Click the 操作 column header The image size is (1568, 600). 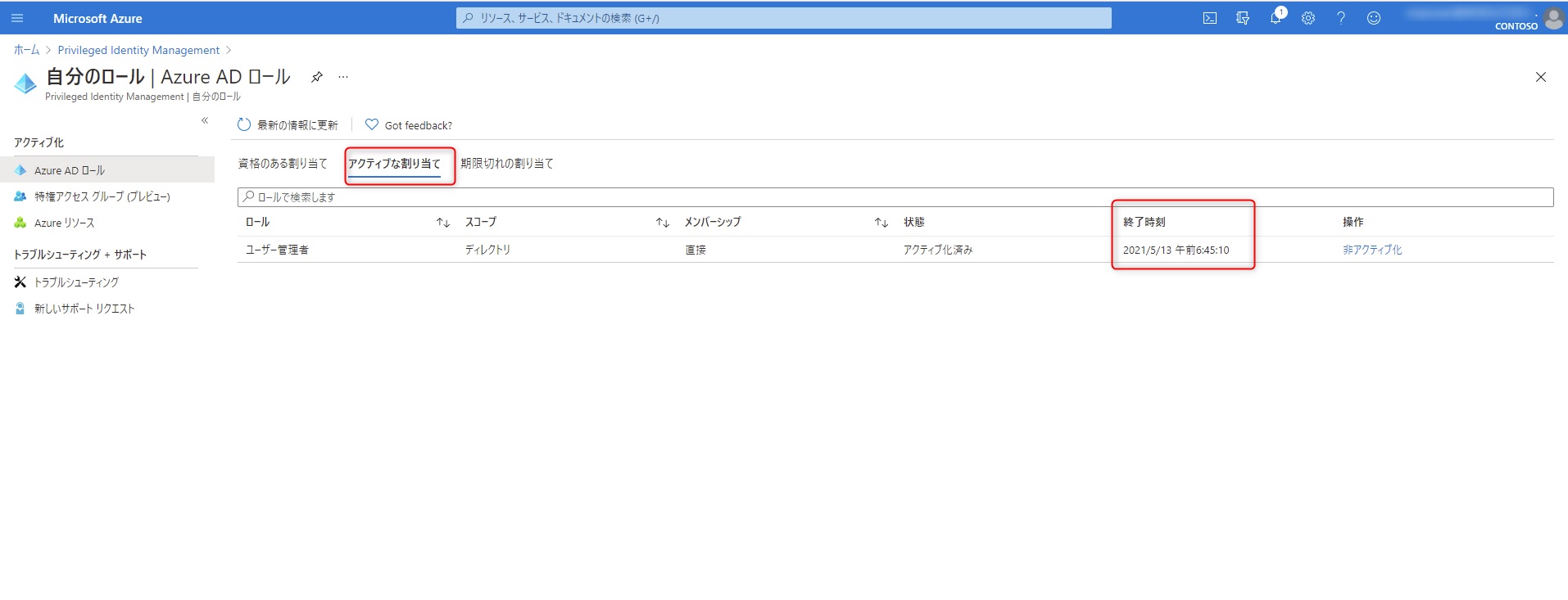(1353, 223)
